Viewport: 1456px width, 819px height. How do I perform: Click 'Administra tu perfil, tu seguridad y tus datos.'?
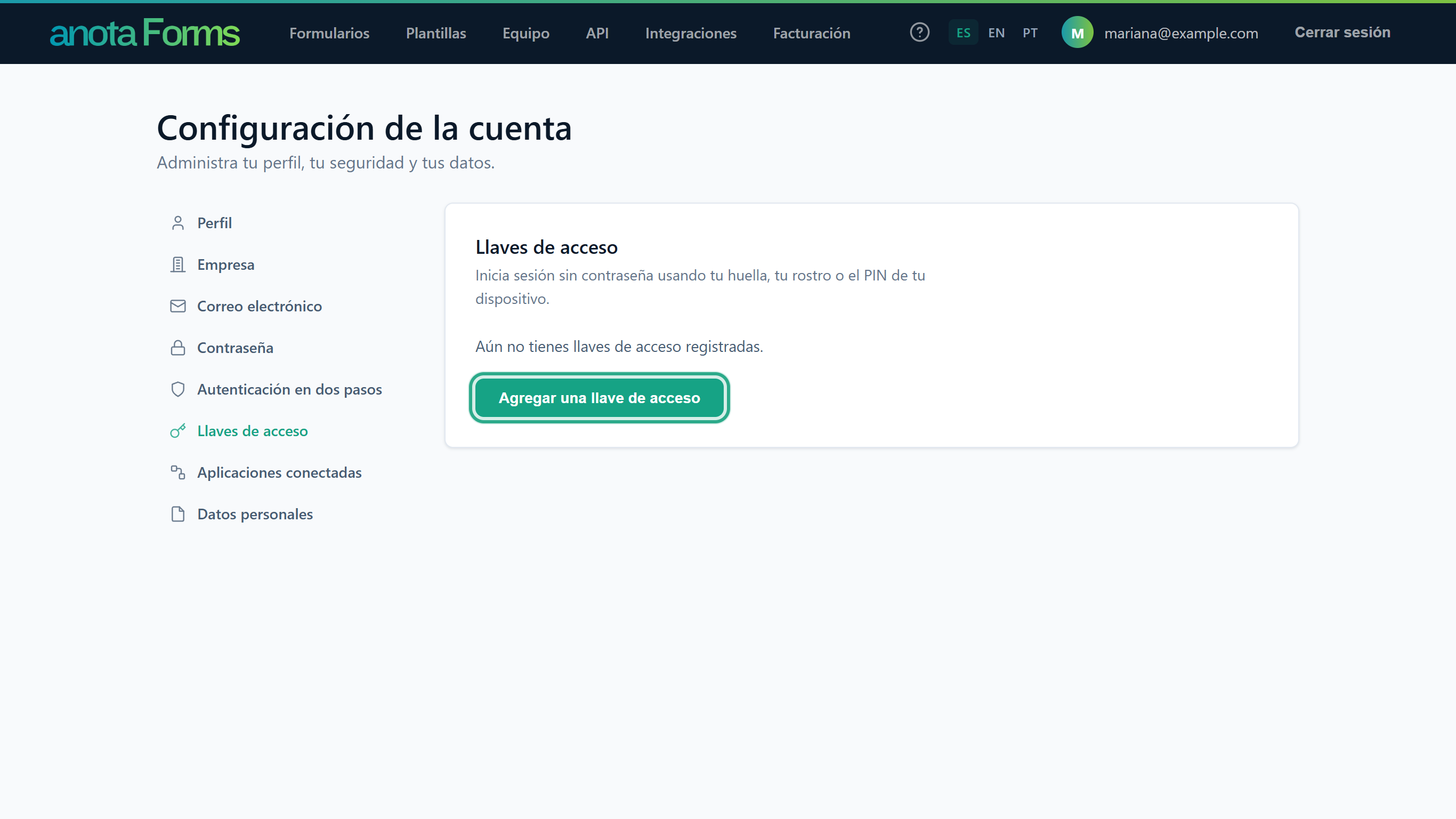(x=326, y=162)
